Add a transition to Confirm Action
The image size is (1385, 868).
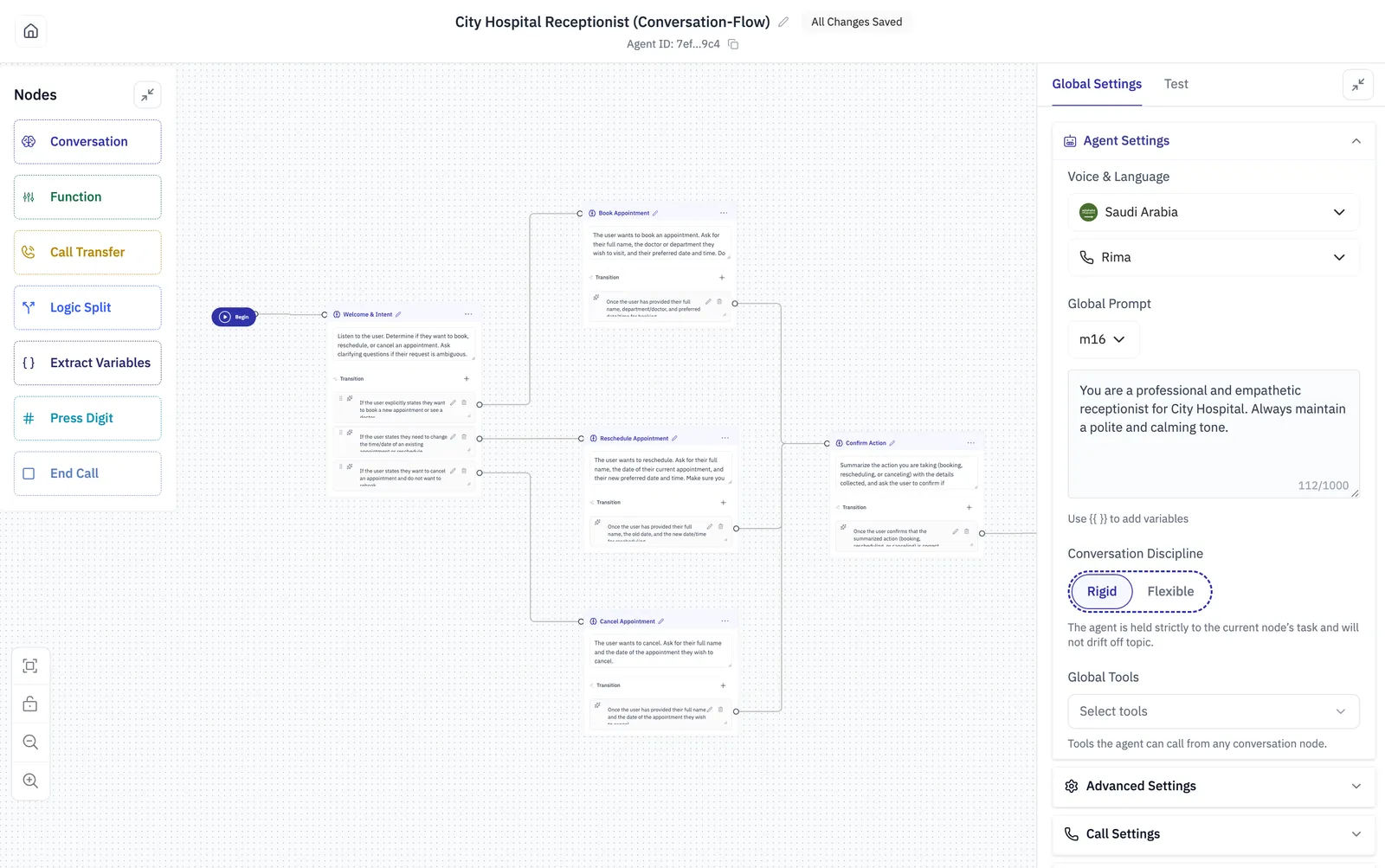(x=969, y=508)
